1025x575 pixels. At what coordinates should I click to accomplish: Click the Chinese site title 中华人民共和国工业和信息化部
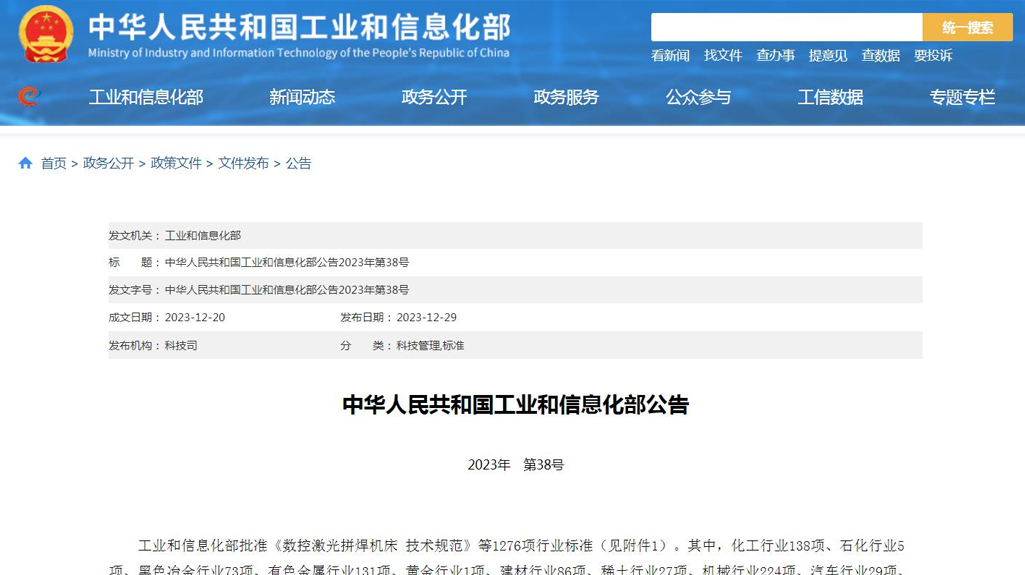point(299,27)
